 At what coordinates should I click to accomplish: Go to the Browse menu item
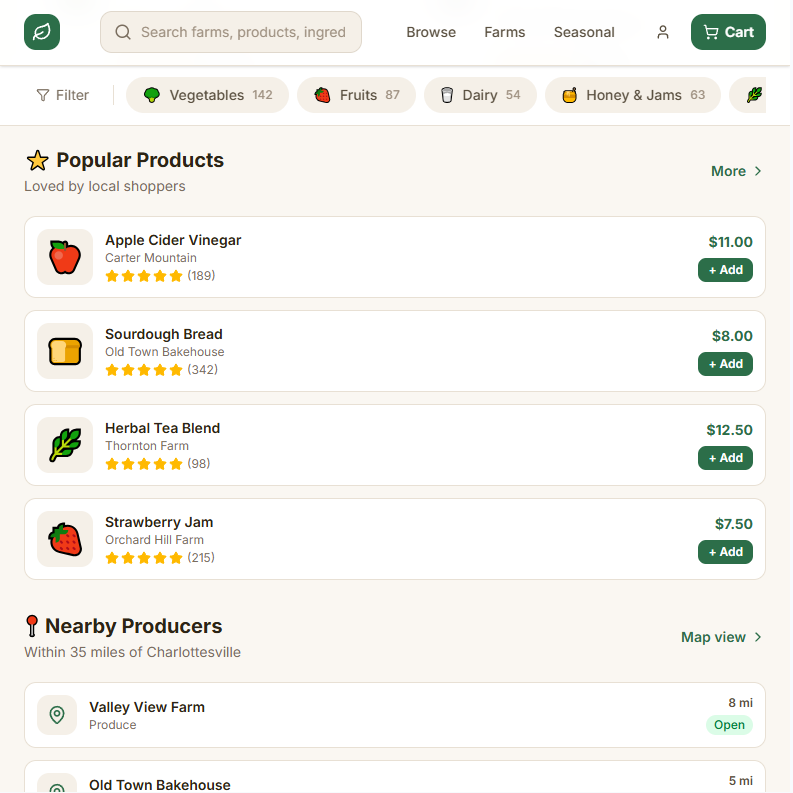(431, 32)
